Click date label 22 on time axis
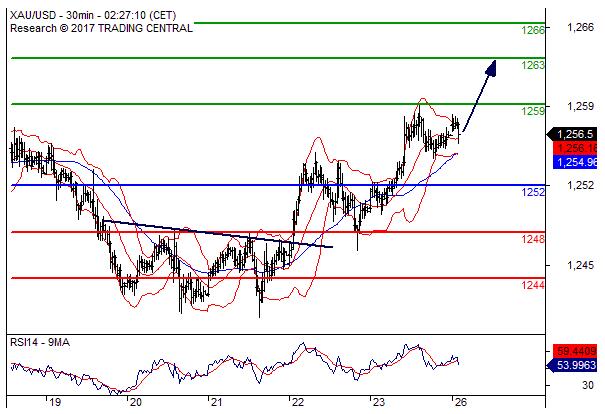 pos(297,402)
